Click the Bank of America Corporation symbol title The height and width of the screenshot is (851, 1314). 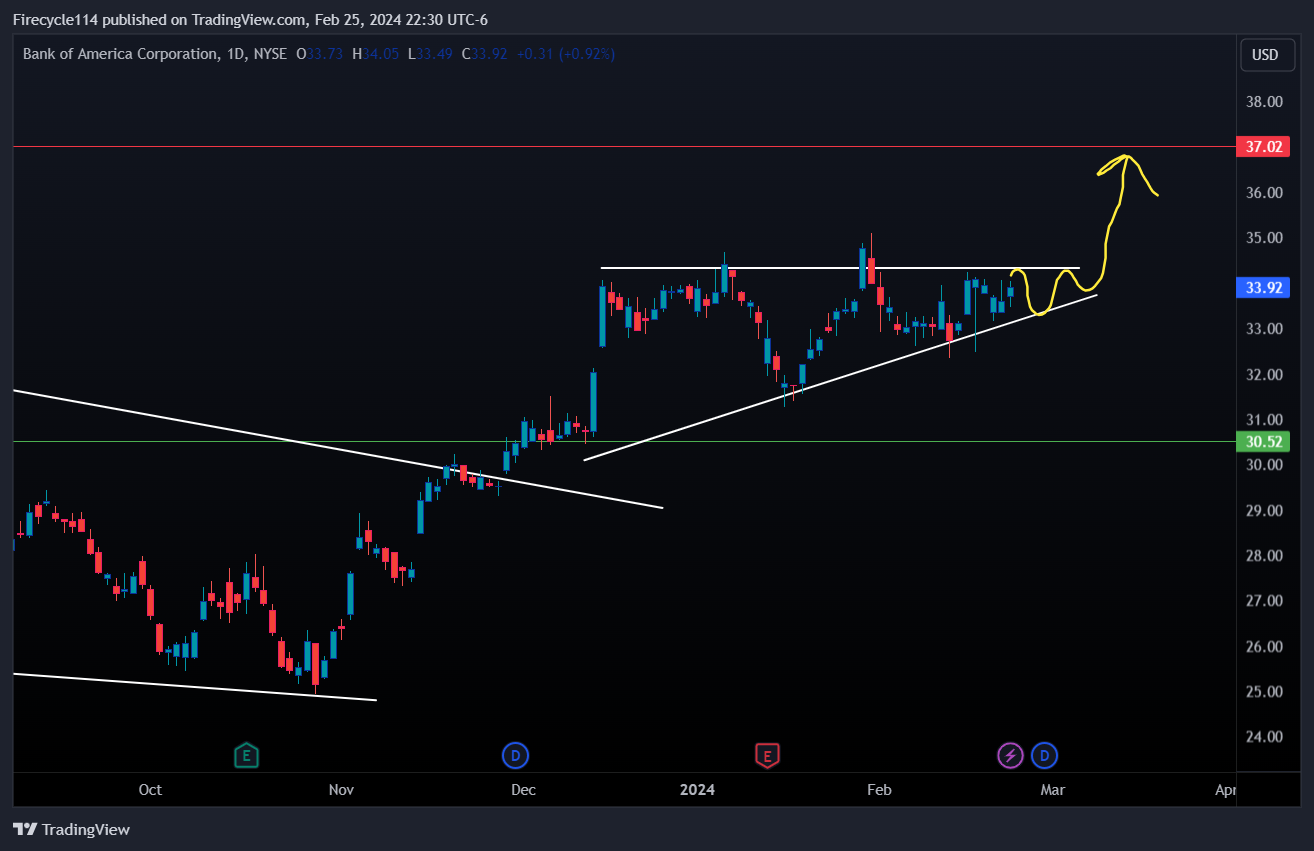[x=119, y=54]
